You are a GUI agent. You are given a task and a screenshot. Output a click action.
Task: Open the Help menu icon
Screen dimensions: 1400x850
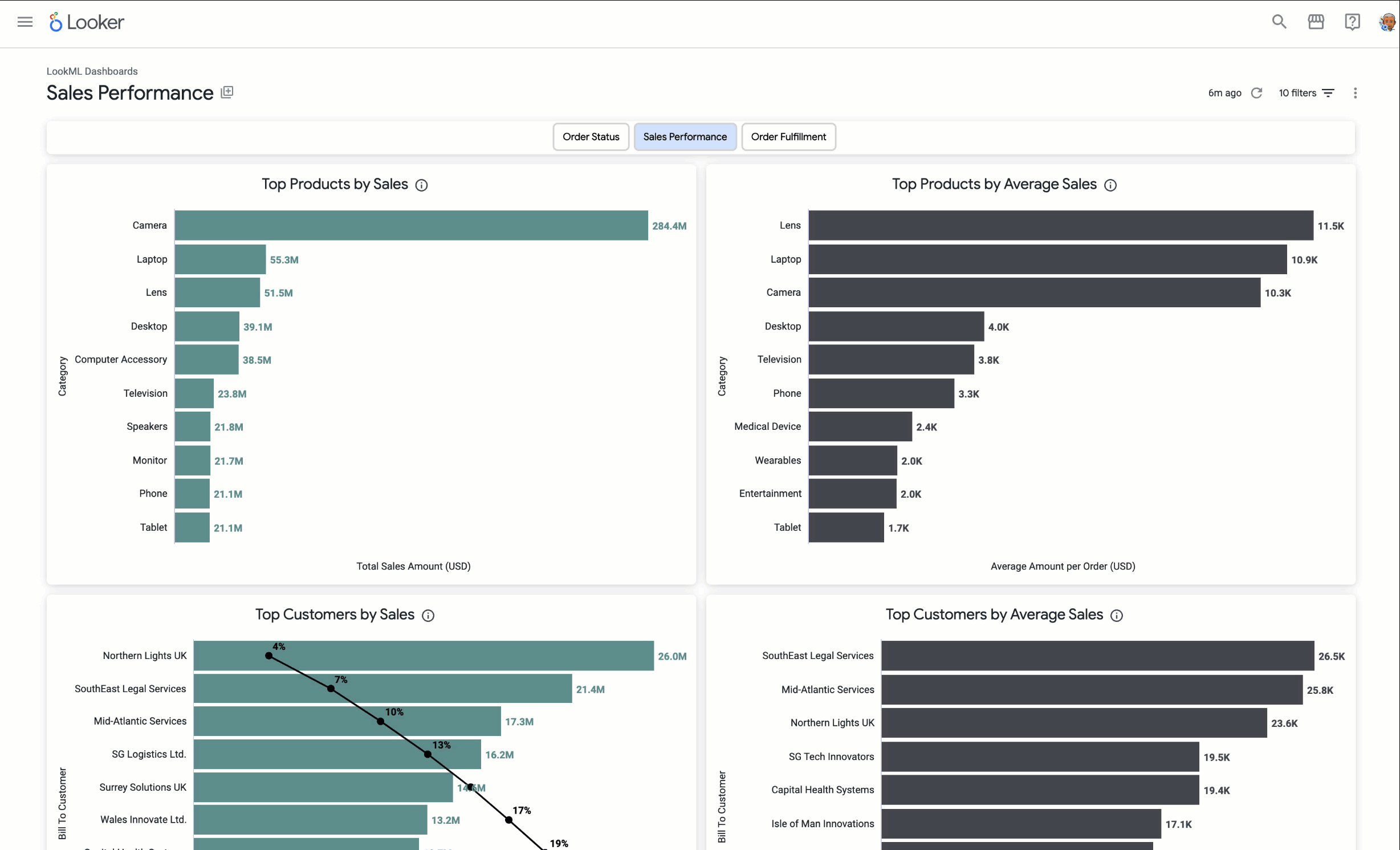point(1352,22)
